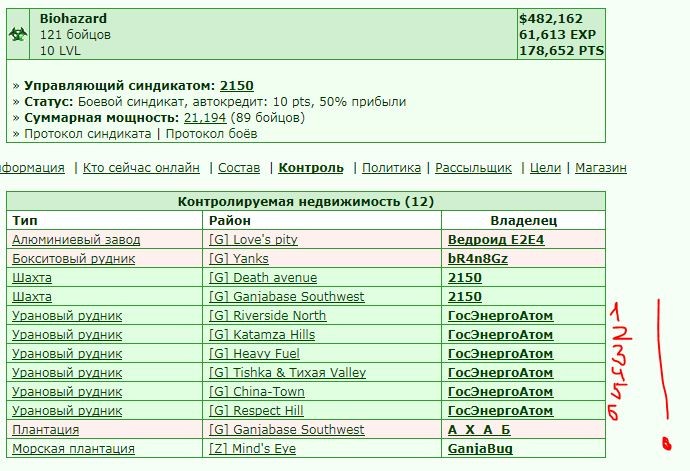Open Шахта in the row owned by 2150 at Ganjabase Southwest
This screenshot has width=690, height=471.
click(32, 297)
